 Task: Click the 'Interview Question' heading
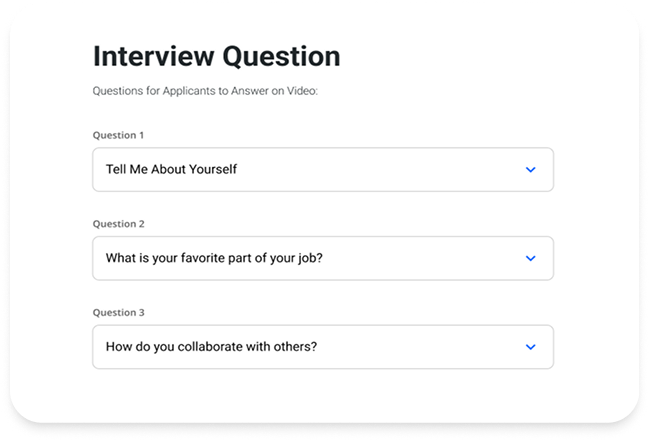216,56
